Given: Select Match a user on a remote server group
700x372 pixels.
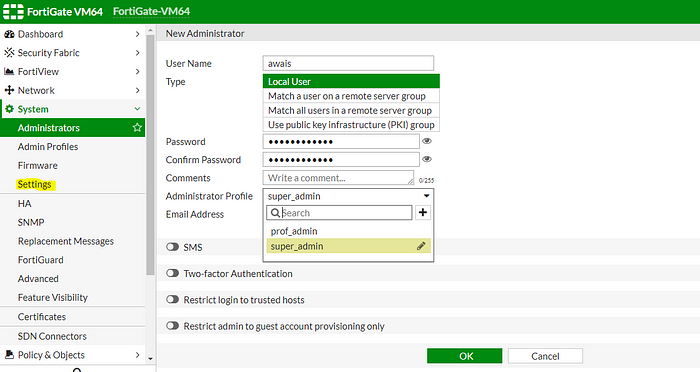Looking at the screenshot, I should (351, 96).
